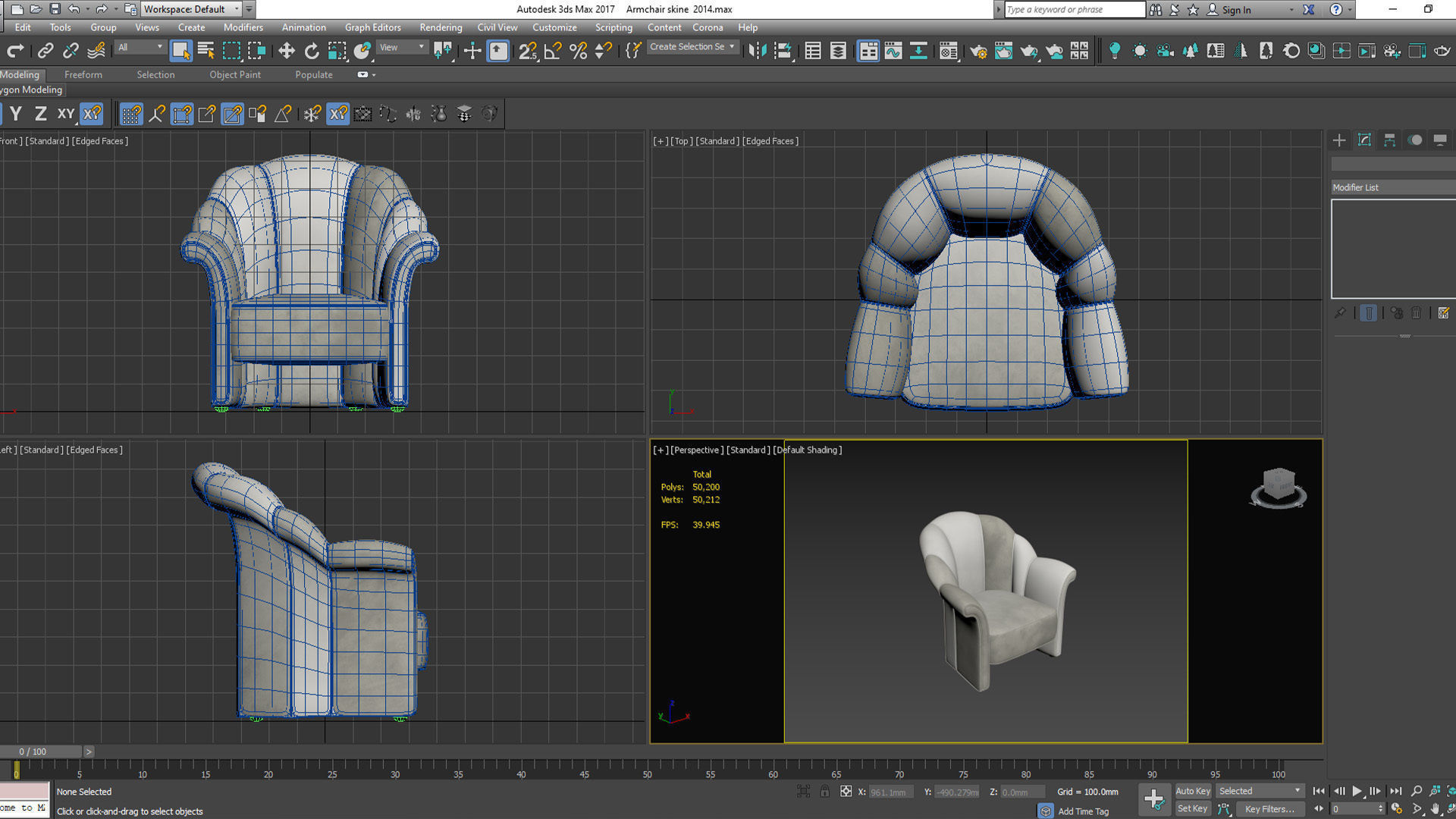
Task: Open the Corona menu
Action: click(x=708, y=27)
